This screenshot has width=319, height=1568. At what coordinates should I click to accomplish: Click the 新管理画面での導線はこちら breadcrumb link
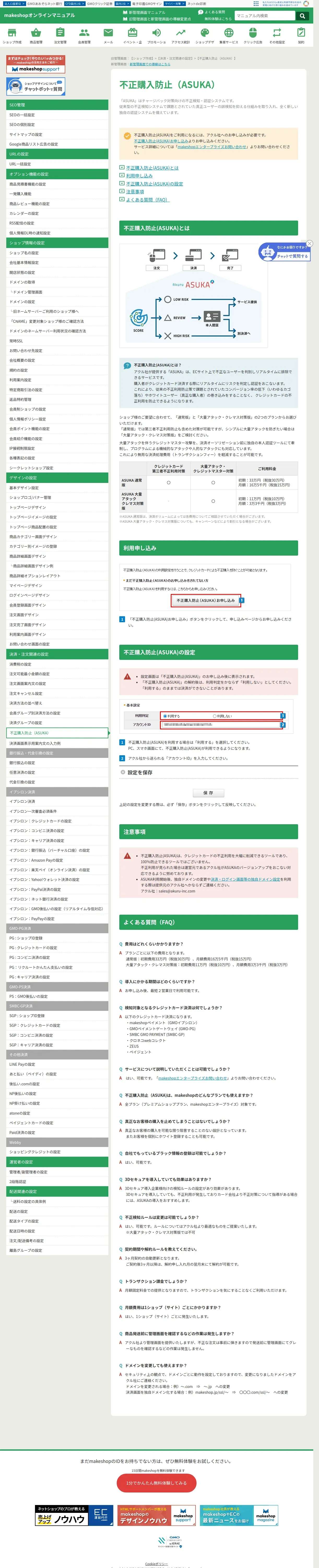(x=150, y=64)
